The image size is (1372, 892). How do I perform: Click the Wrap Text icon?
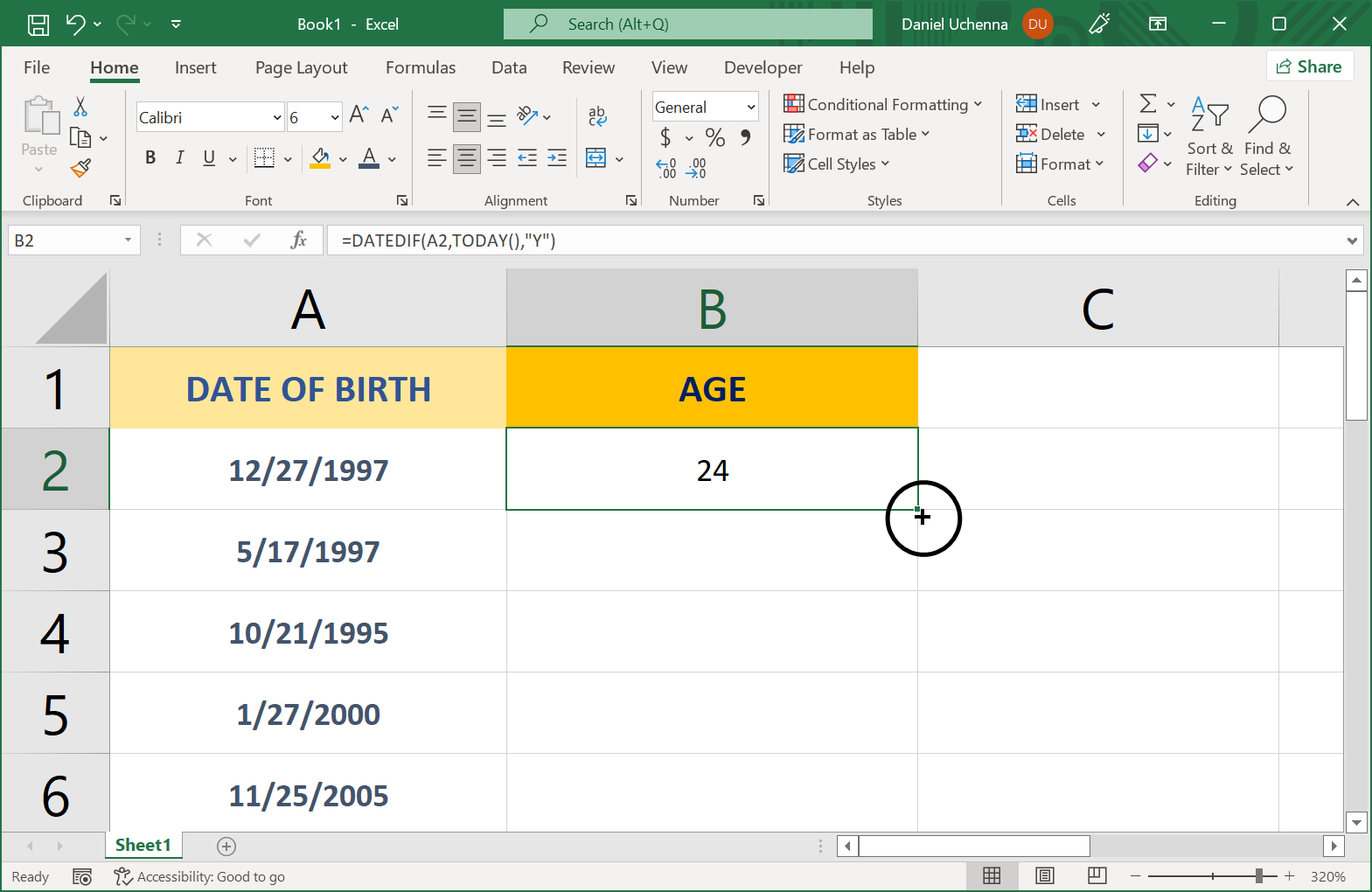coord(597,115)
